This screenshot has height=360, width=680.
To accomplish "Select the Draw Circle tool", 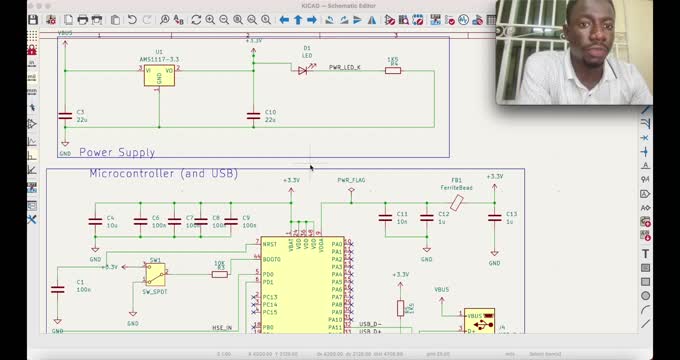I will (x=645, y=296).
